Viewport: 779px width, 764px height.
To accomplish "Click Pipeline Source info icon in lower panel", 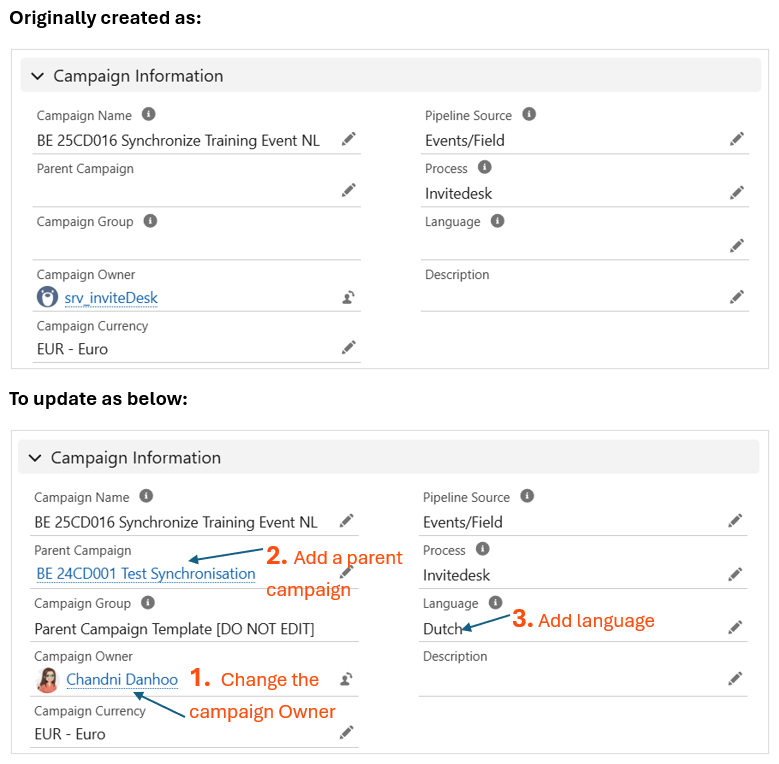I will [x=527, y=496].
